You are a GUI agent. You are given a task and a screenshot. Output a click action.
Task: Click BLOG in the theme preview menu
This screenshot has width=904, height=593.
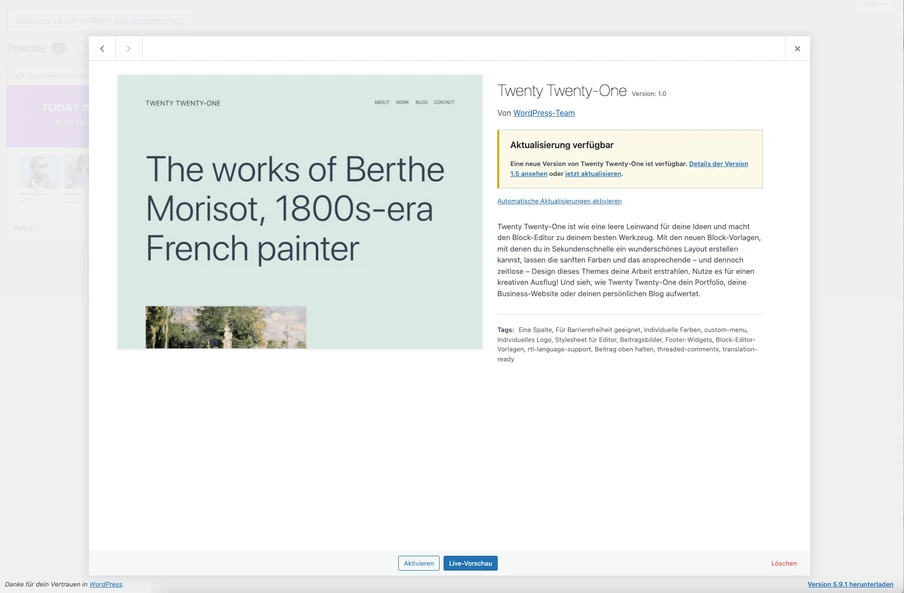pos(421,102)
